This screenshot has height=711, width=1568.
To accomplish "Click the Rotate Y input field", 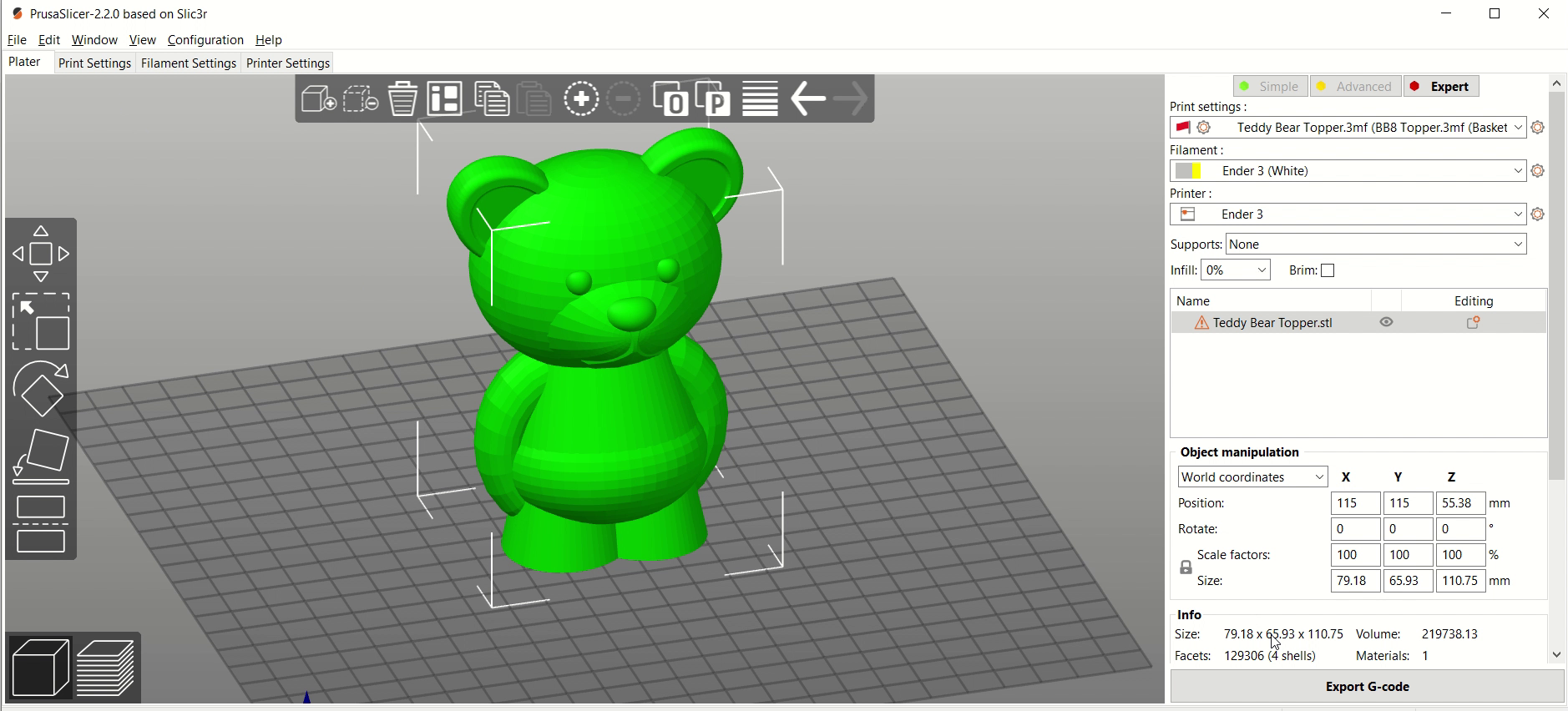I will point(1408,529).
